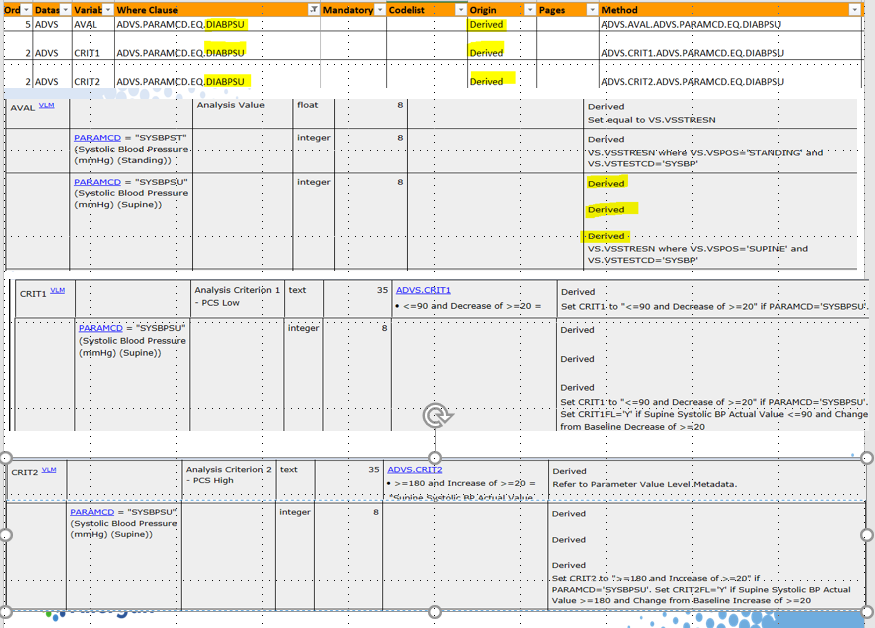
Task: Select cell ADVS.CRIT2.ADVS.PARAMCD.EQ.DIABPSU in Method column
Action: pyautogui.click(x=731, y=74)
